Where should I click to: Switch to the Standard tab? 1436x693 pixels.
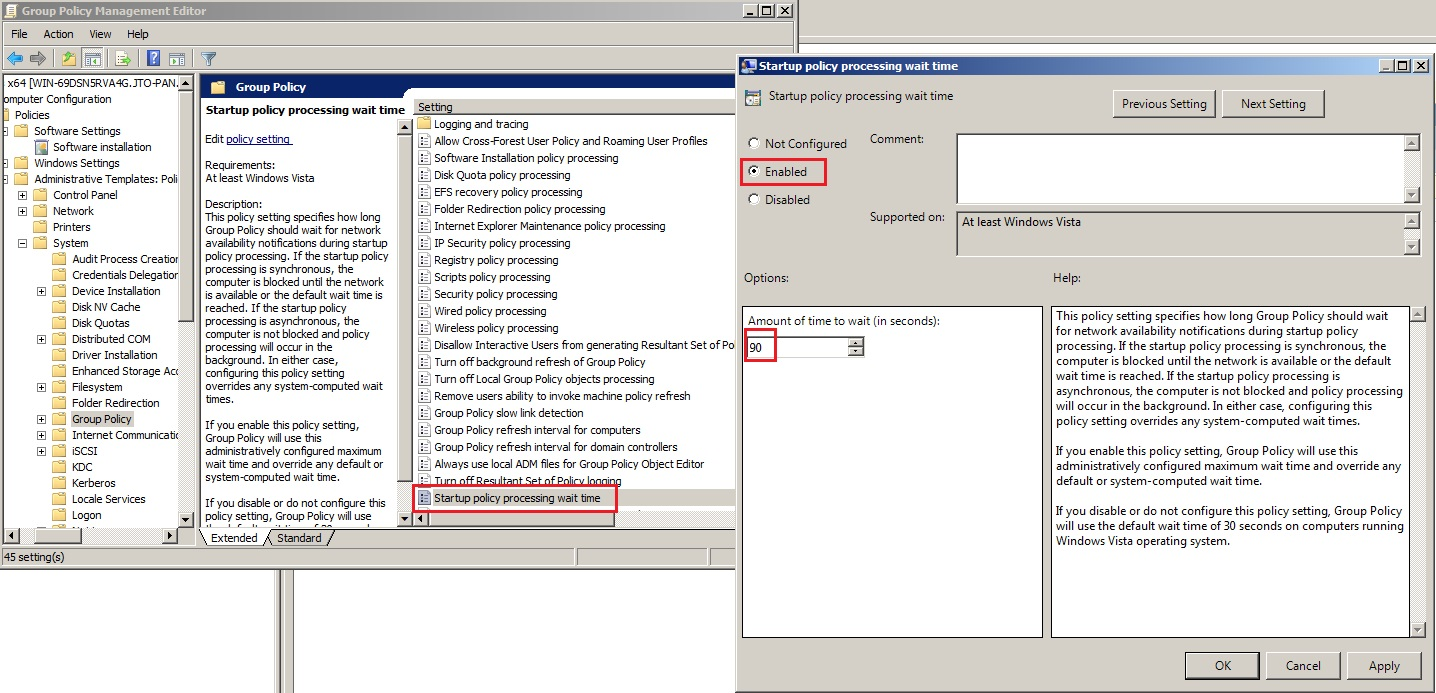click(299, 538)
